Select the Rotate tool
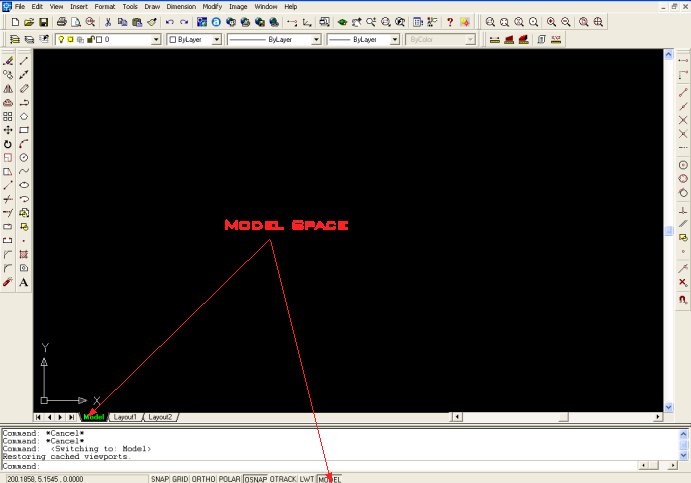This screenshot has width=691, height=483. 8,144
